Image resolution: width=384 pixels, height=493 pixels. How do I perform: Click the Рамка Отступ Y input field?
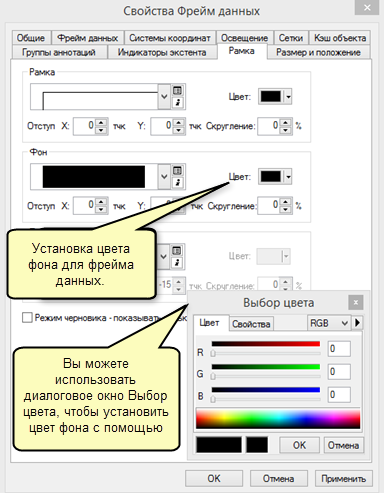[162, 126]
